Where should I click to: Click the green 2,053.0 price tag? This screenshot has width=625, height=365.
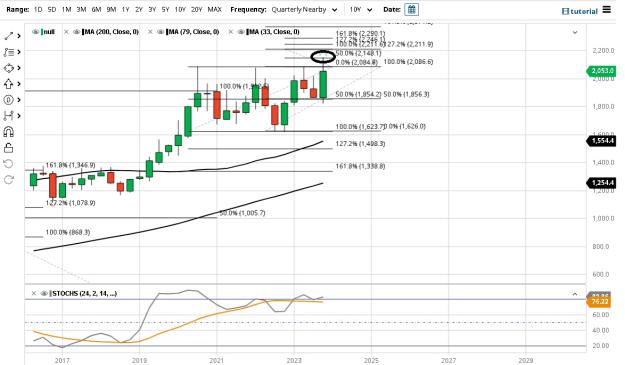click(x=601, y=71)
